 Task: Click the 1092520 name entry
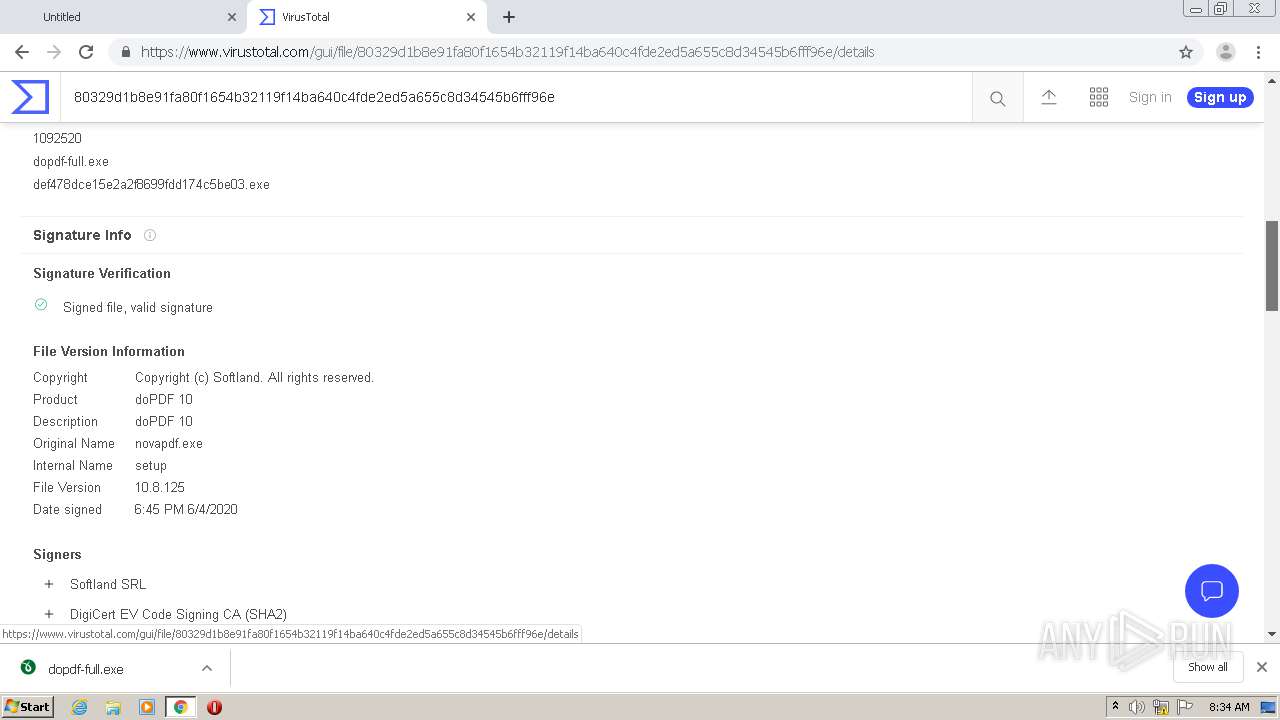click(57, 138)
